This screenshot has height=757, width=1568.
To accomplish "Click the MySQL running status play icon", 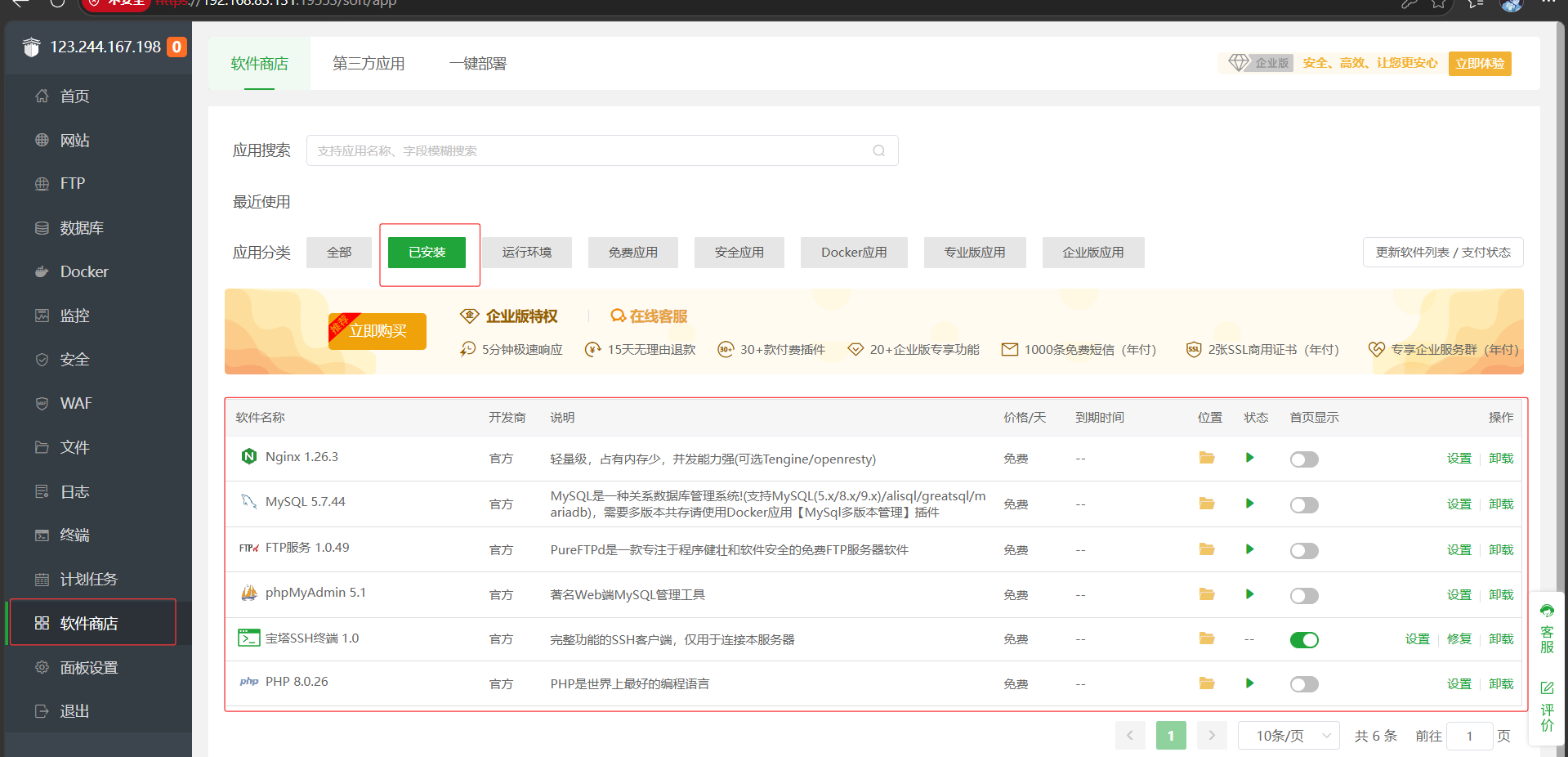I will [x=1249, y=504].
